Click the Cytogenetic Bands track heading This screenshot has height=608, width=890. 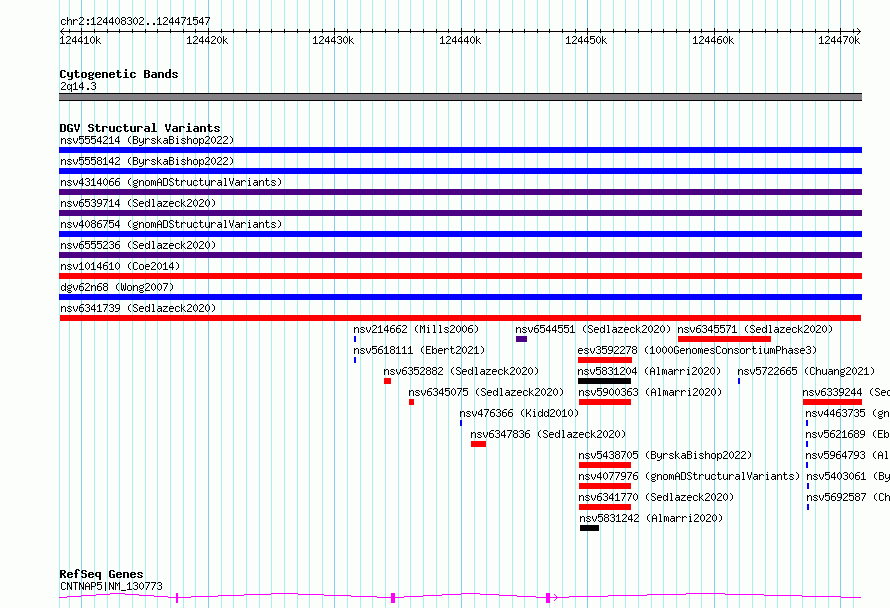coord(119,74)
